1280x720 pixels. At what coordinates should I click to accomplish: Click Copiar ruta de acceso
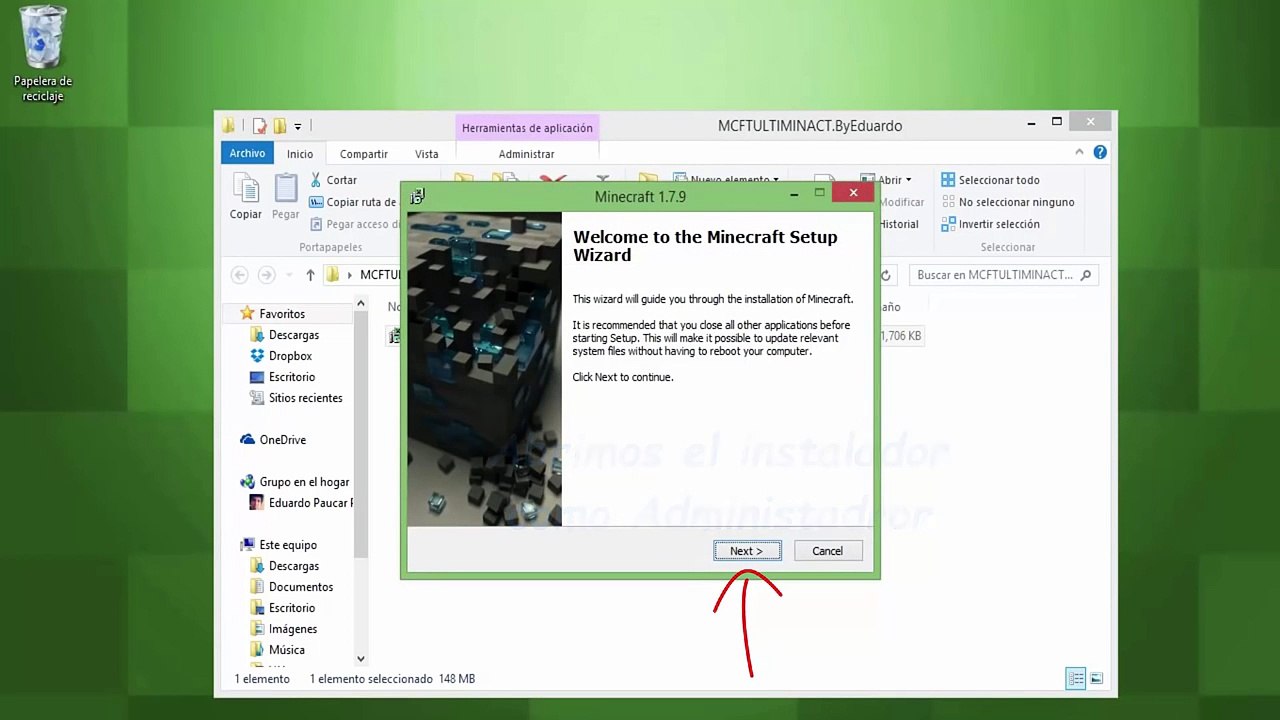tap(353, 202)
